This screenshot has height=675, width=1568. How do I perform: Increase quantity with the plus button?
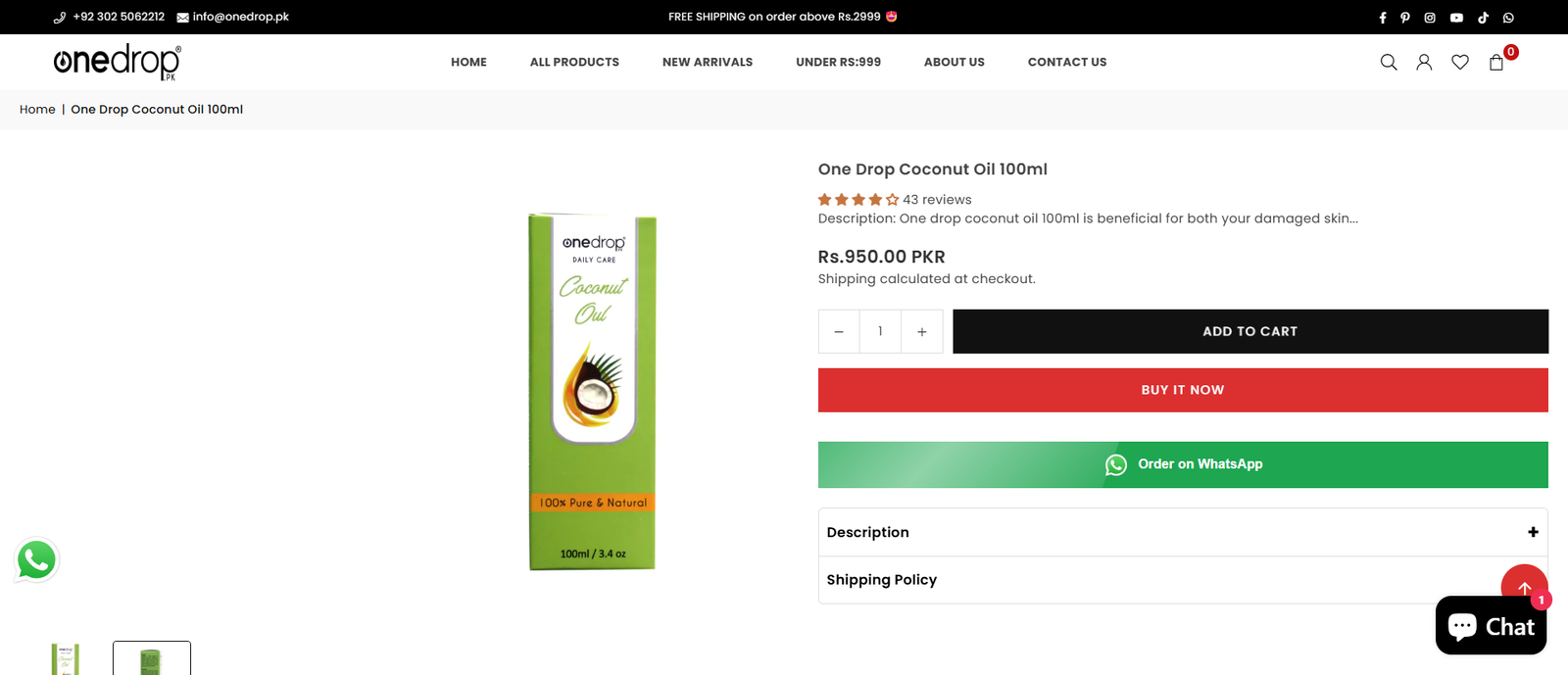click(x=922, y=332)
